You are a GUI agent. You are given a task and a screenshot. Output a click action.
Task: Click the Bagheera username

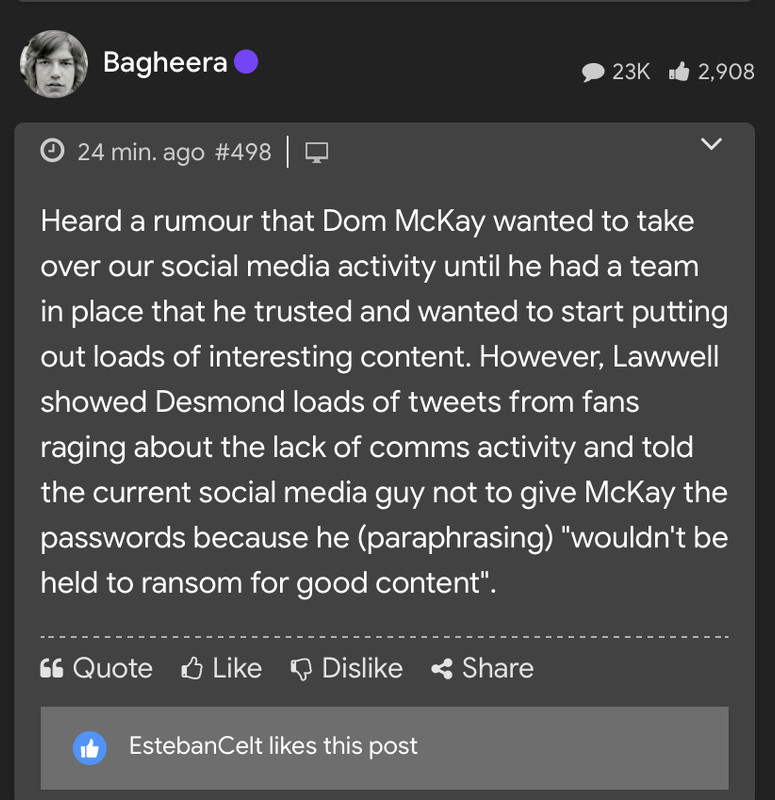165,63
